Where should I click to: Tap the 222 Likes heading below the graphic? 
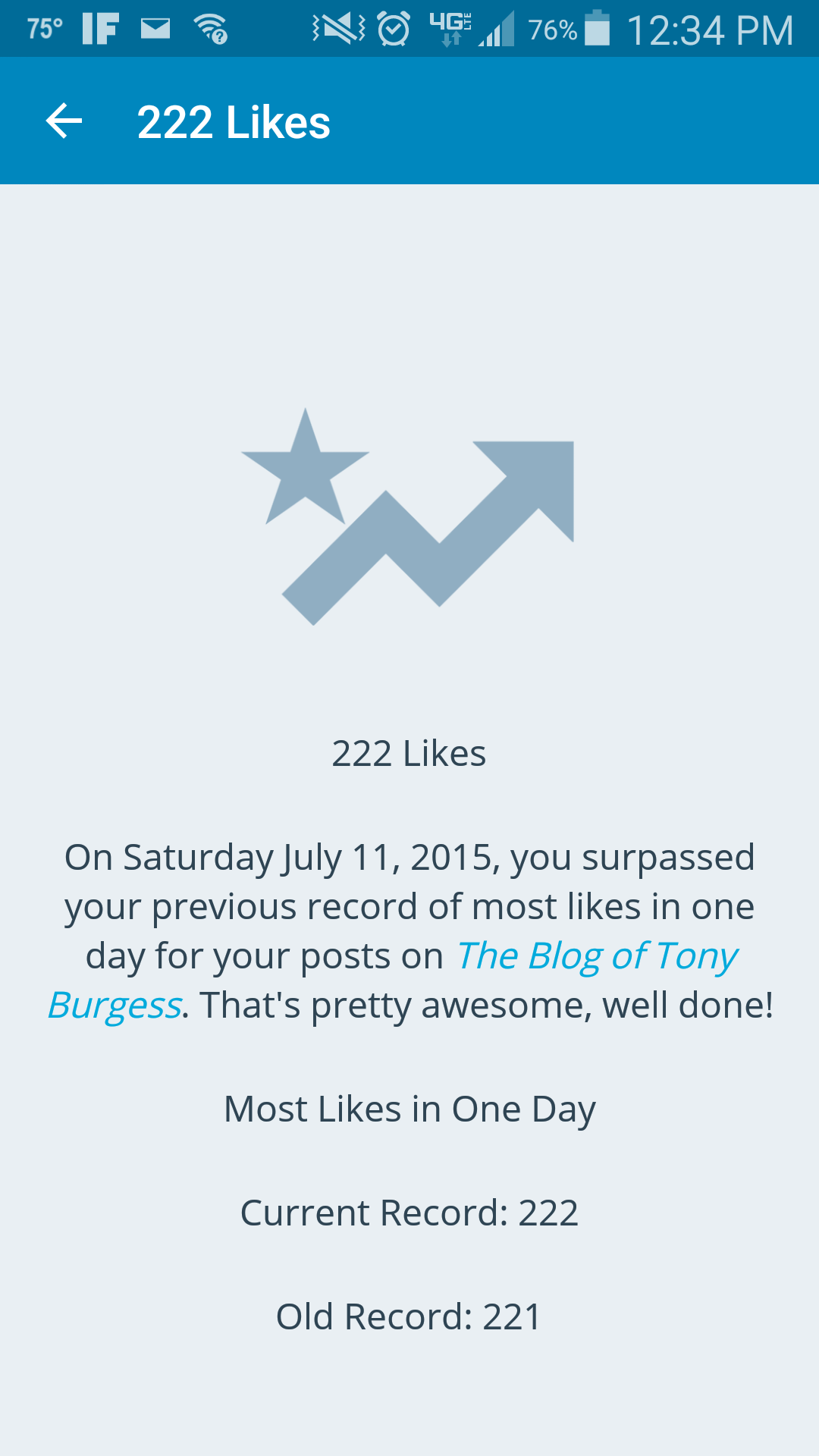point(409,754)
